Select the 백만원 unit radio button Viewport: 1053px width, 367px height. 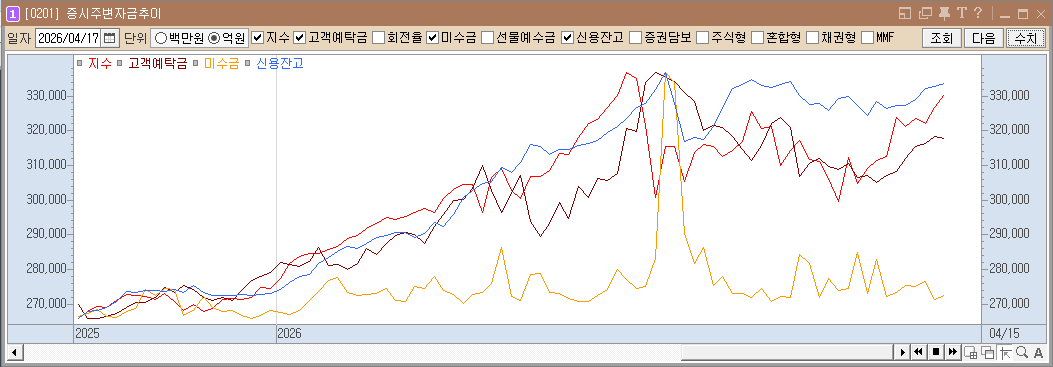[x=161, y=38]
